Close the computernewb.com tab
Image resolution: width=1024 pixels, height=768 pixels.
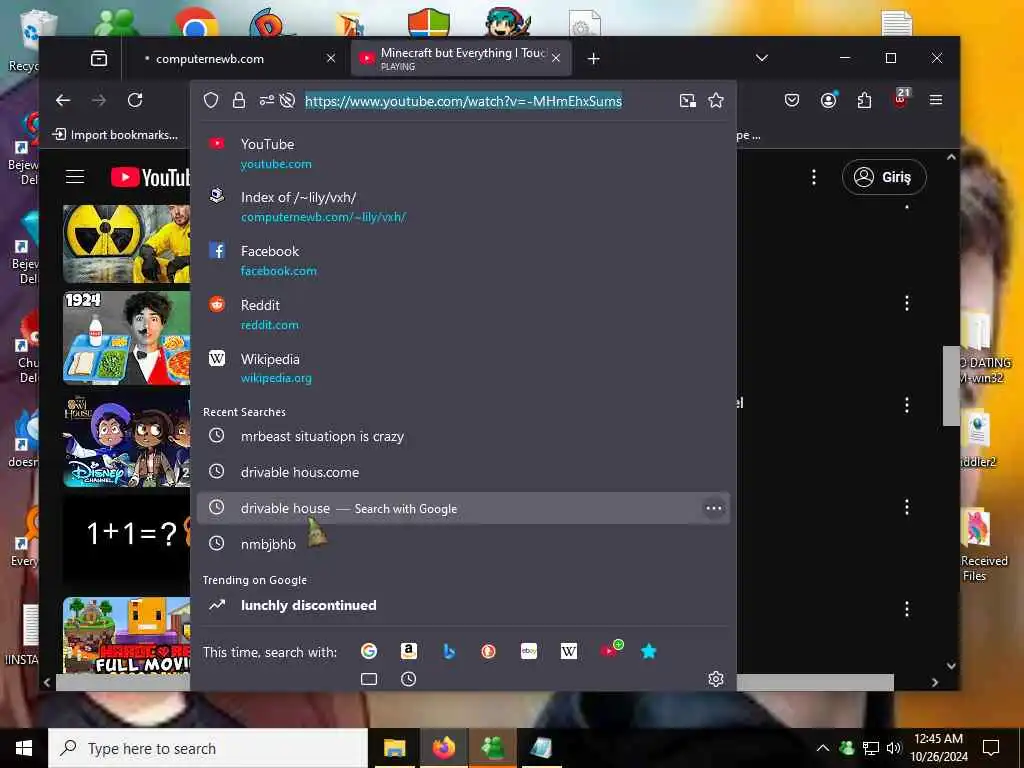(x=331, y=59)
